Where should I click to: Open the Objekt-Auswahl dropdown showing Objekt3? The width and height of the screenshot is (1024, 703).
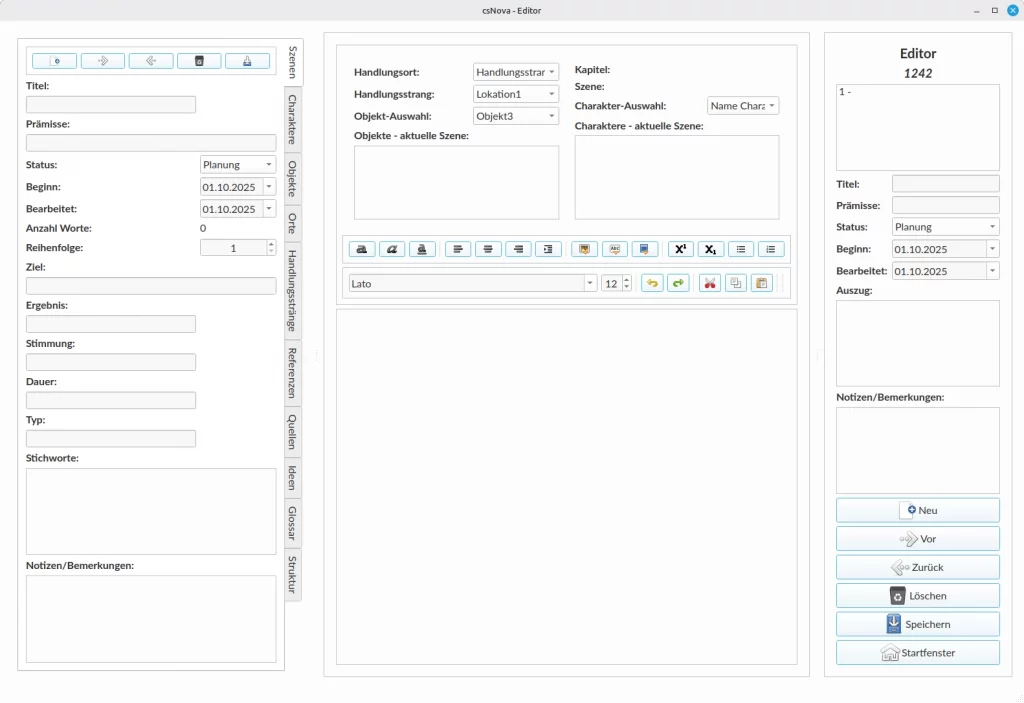[515, 115]
